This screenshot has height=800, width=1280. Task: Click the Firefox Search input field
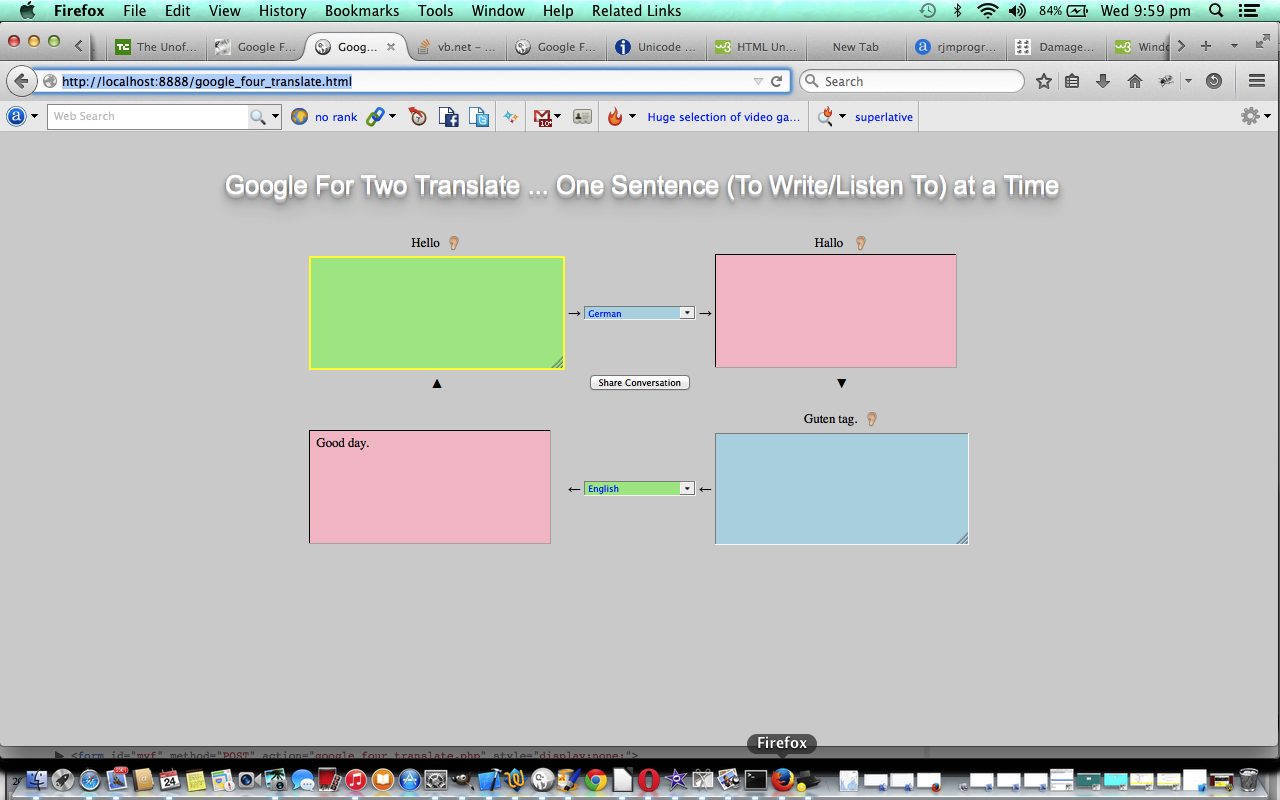click(x=912, y=81)
